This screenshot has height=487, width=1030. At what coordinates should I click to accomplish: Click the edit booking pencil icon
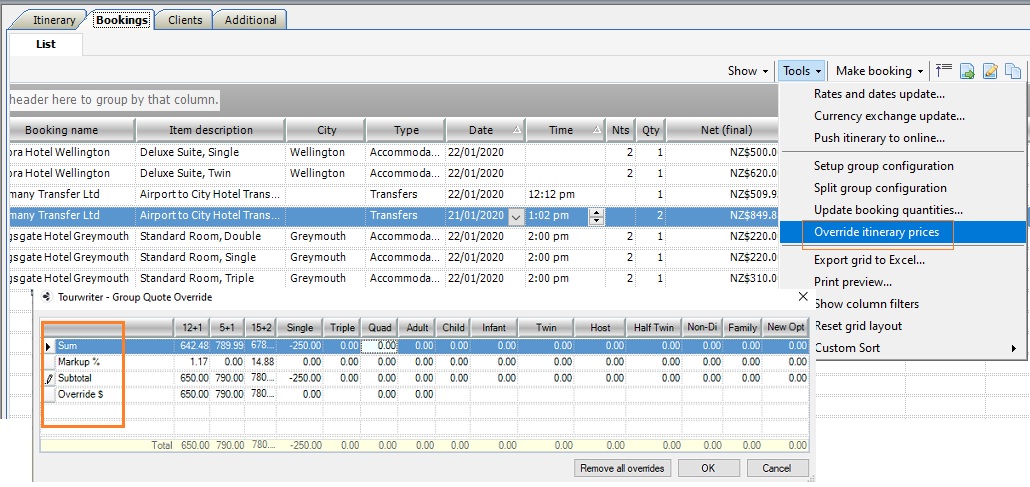pos(990,71)
